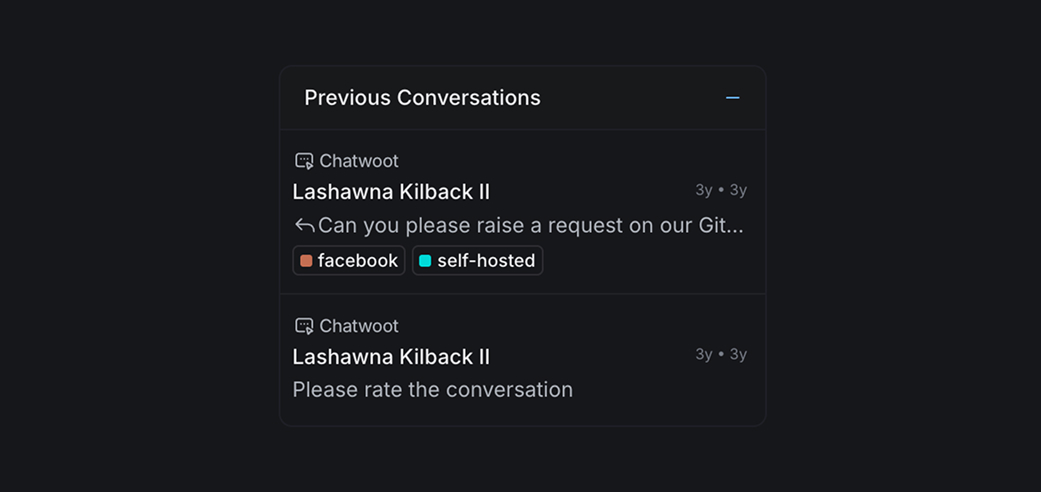Open the 'Can you please raise a request' message preview
The height and width of the screenshot is (492, 1041).
tap(530, 226)
